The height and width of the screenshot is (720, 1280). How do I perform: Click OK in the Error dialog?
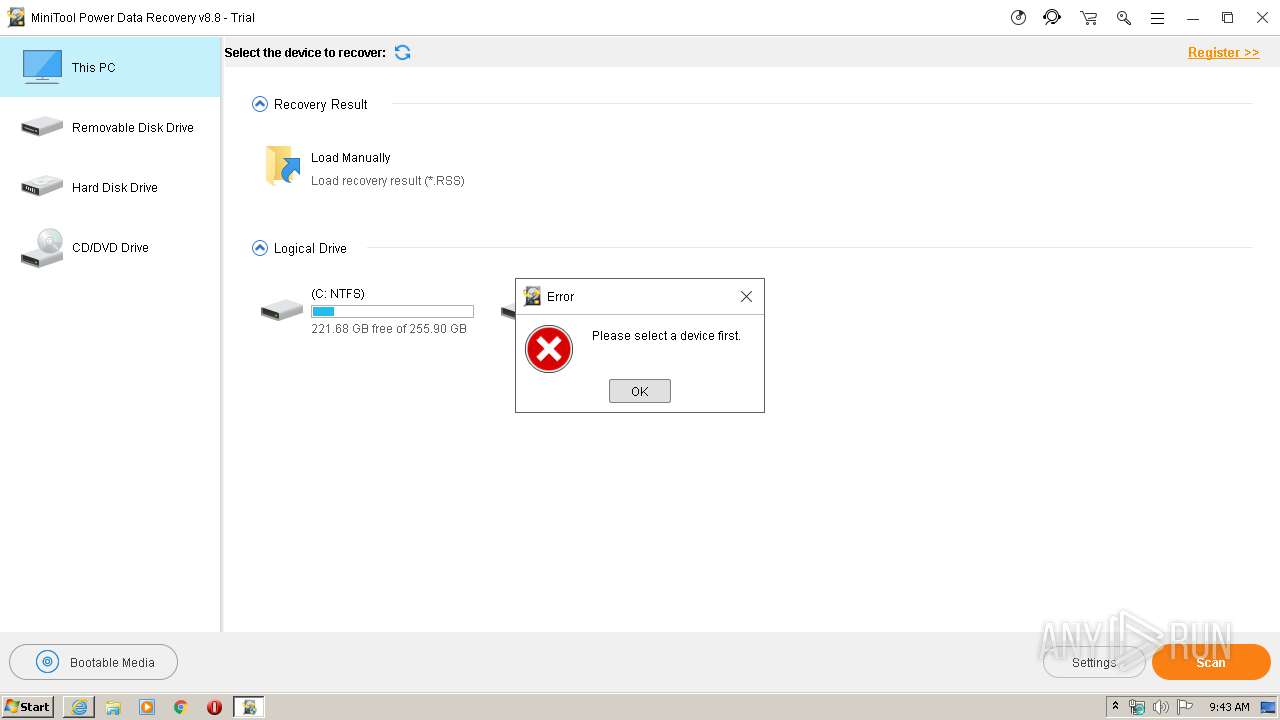point(640,391)
